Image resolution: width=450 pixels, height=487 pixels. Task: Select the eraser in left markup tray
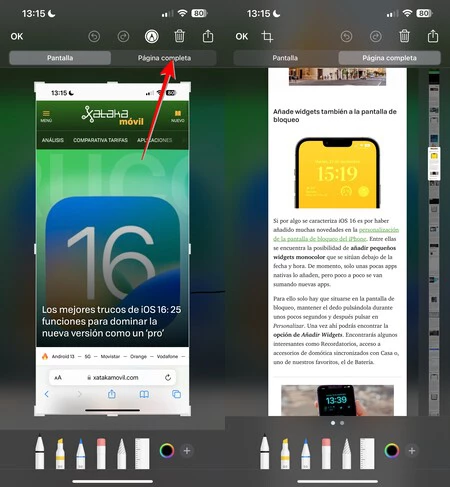[x=101, y=453]
